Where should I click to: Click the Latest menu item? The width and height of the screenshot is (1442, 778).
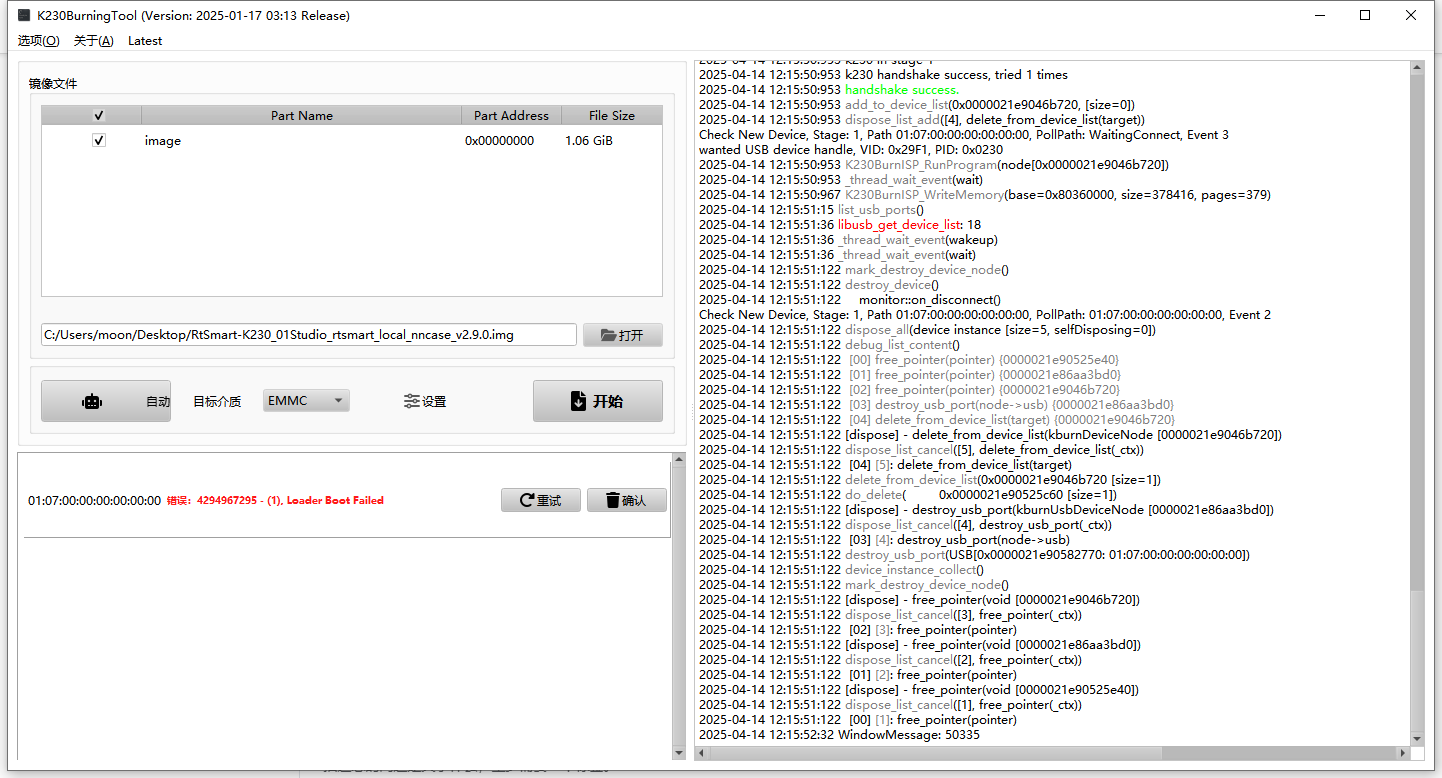(145, 41)
